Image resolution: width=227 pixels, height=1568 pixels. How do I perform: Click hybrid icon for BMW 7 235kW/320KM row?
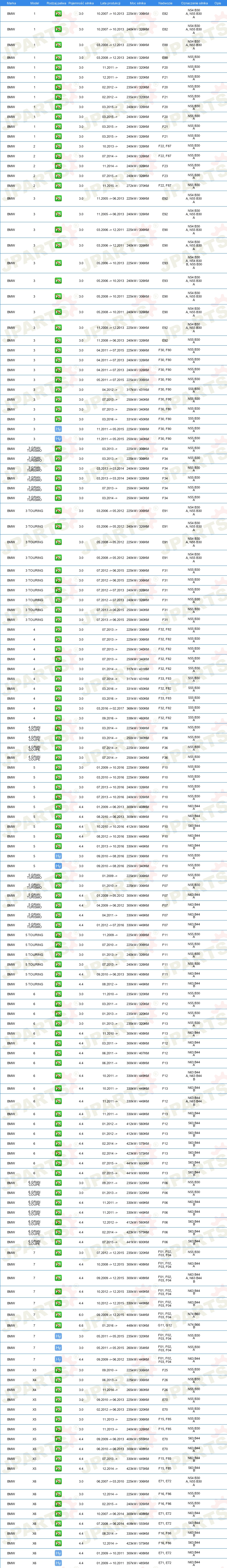tap(58, 1336)
